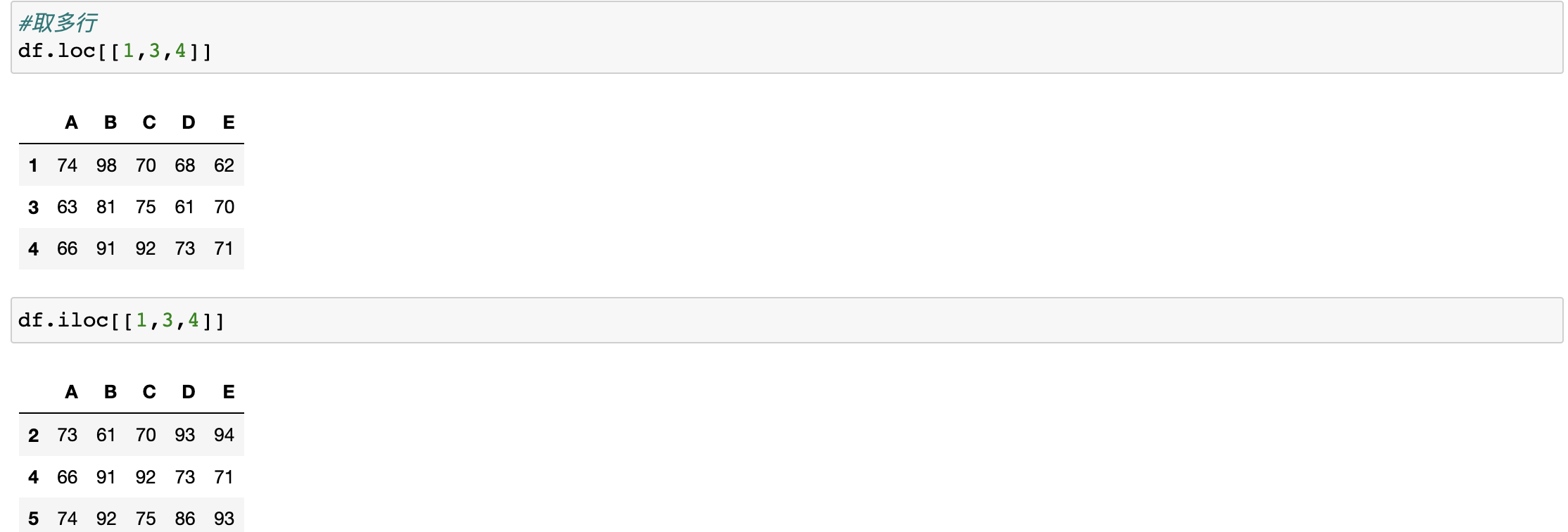This screenshot has width=1568, height=532.
Task: Select cell value 68 in first table
Action: point(185,165)
